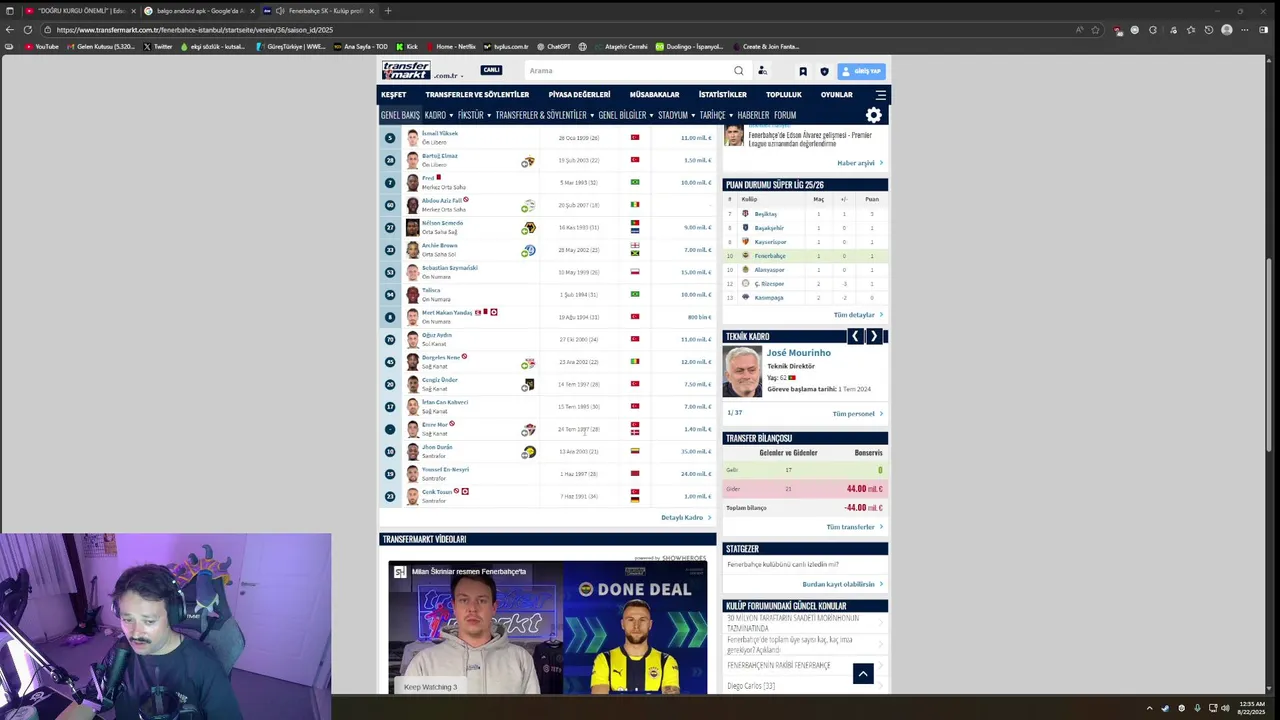The height and width of the screenshot is (720, 1280).
Task: Open the Detaylı Kadro link
Action: click(x=686, y=518)
